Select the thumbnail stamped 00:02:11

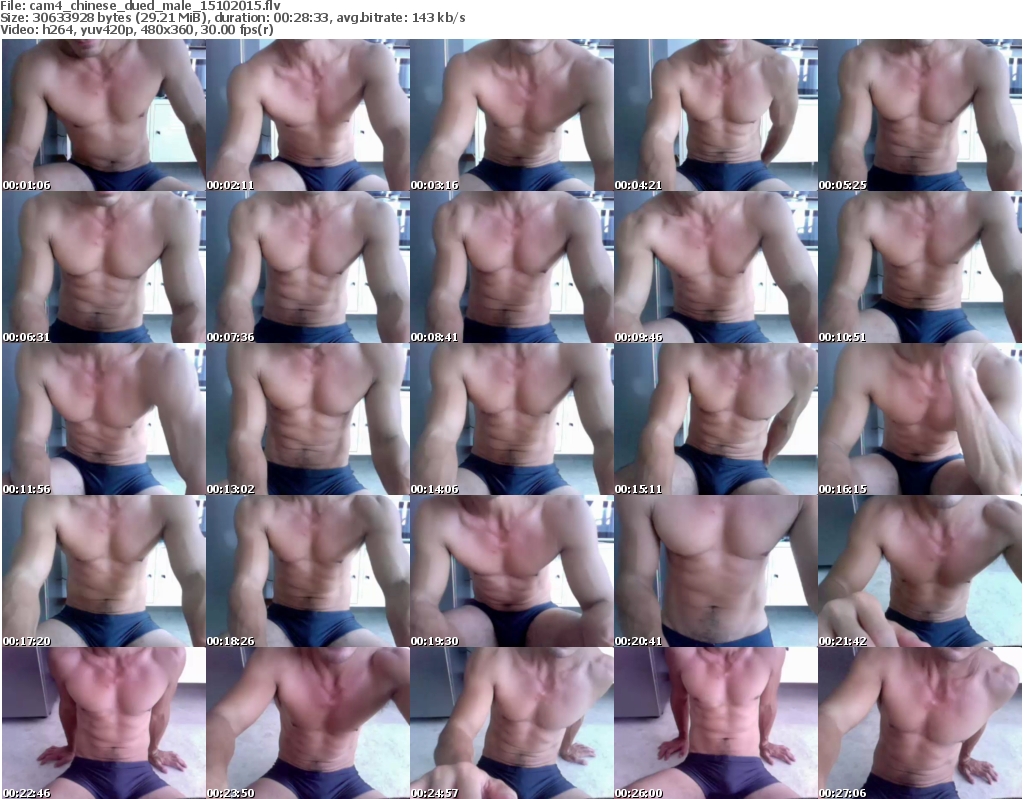[x=308, y=115]
